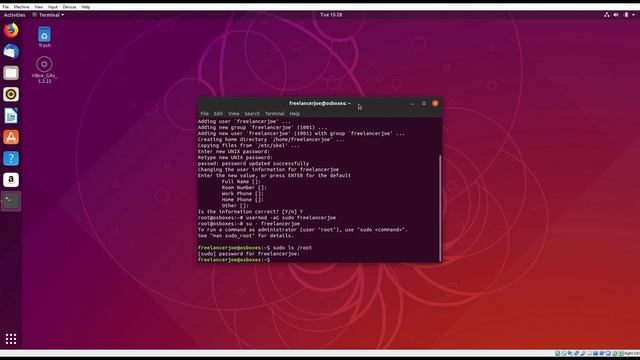Open Ubuntu Software in the dock
This screenshot has width=640, height=360.
tap(11, 137)
